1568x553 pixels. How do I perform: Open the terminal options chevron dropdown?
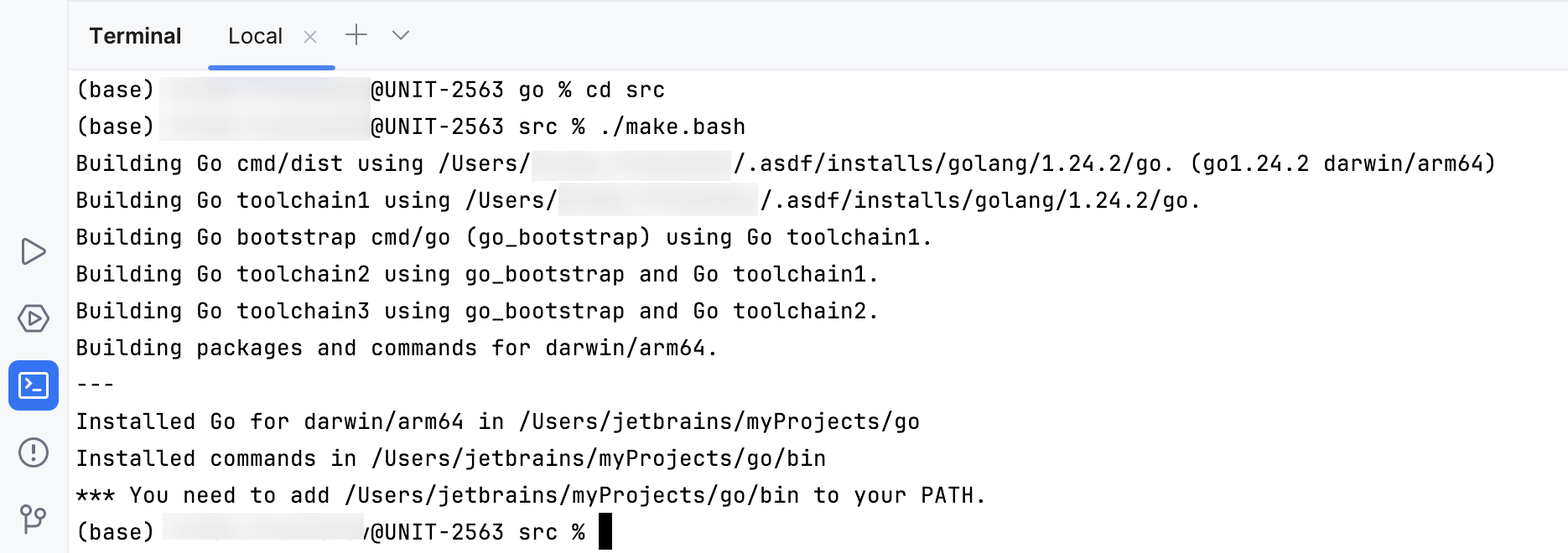(x=400, y=35)
